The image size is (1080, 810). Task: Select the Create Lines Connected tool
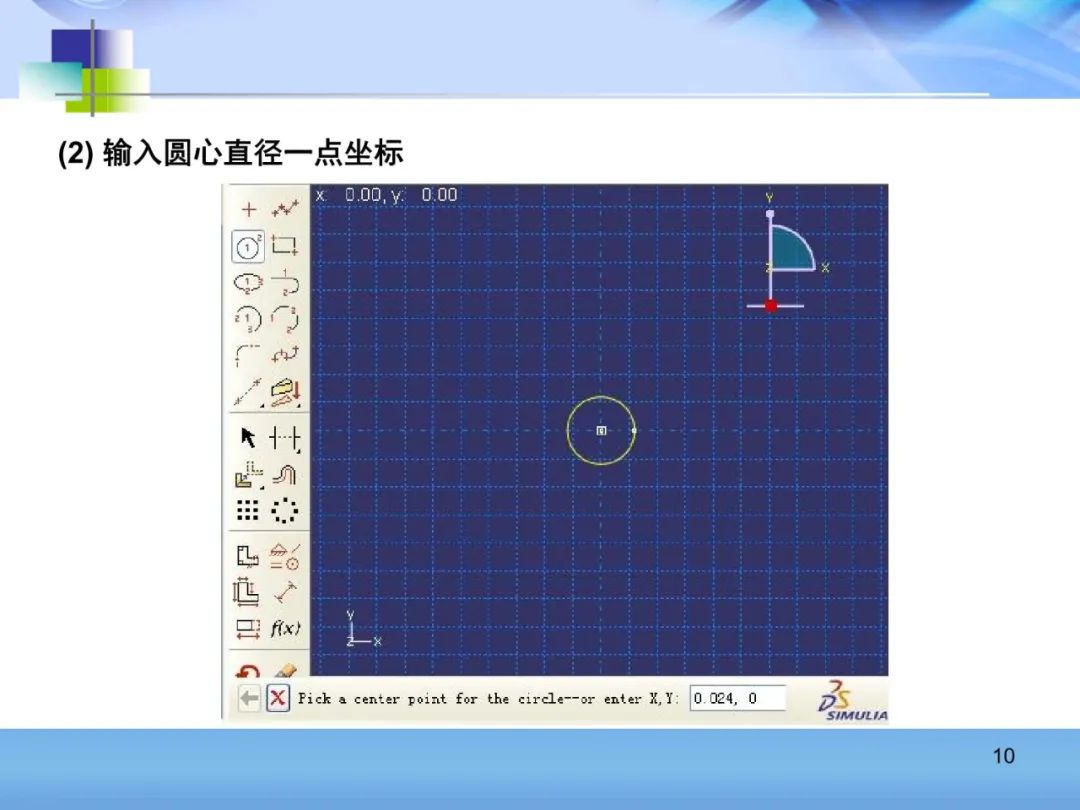pos(286,209)
